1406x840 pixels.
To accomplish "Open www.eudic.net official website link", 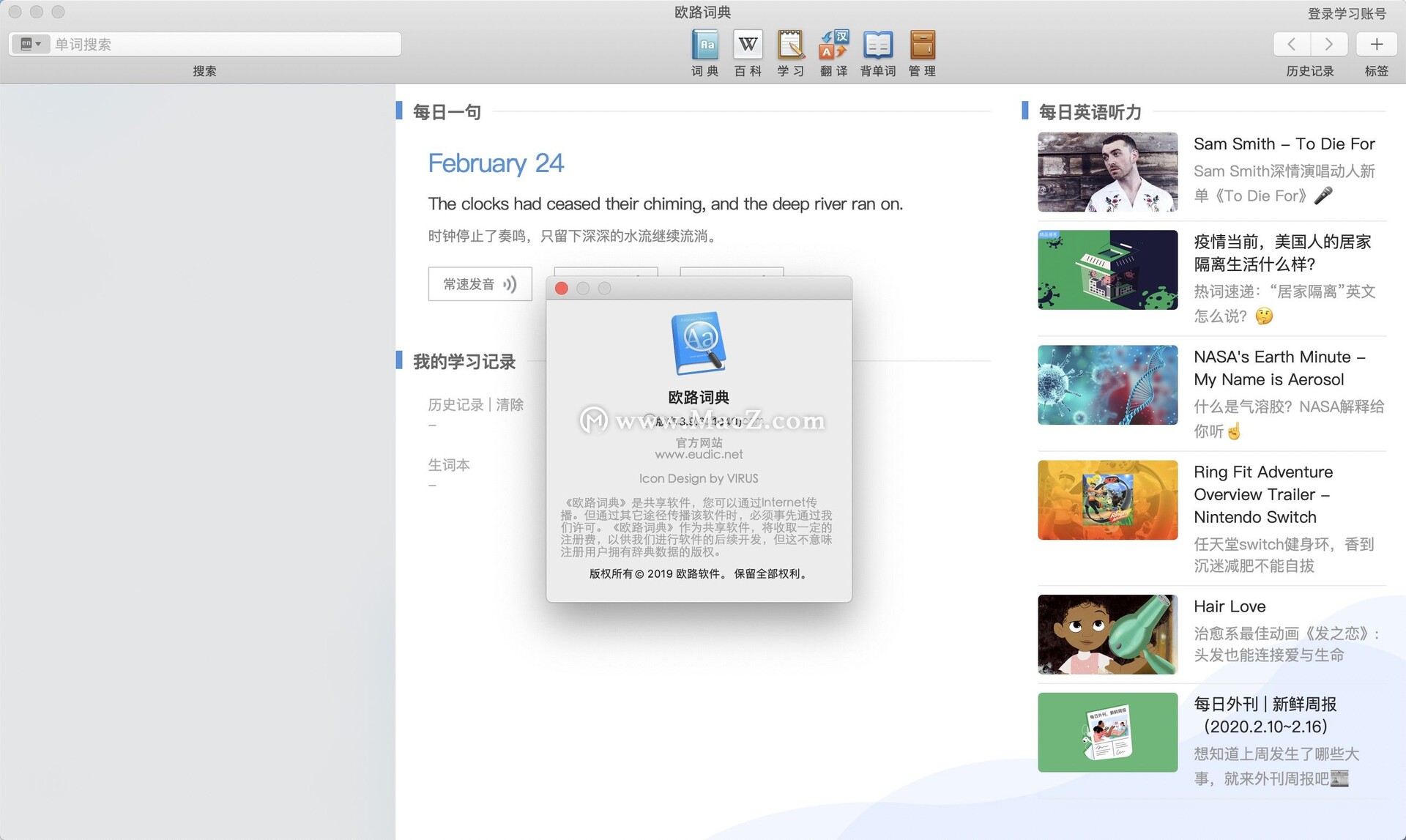I will click(699, 454).
